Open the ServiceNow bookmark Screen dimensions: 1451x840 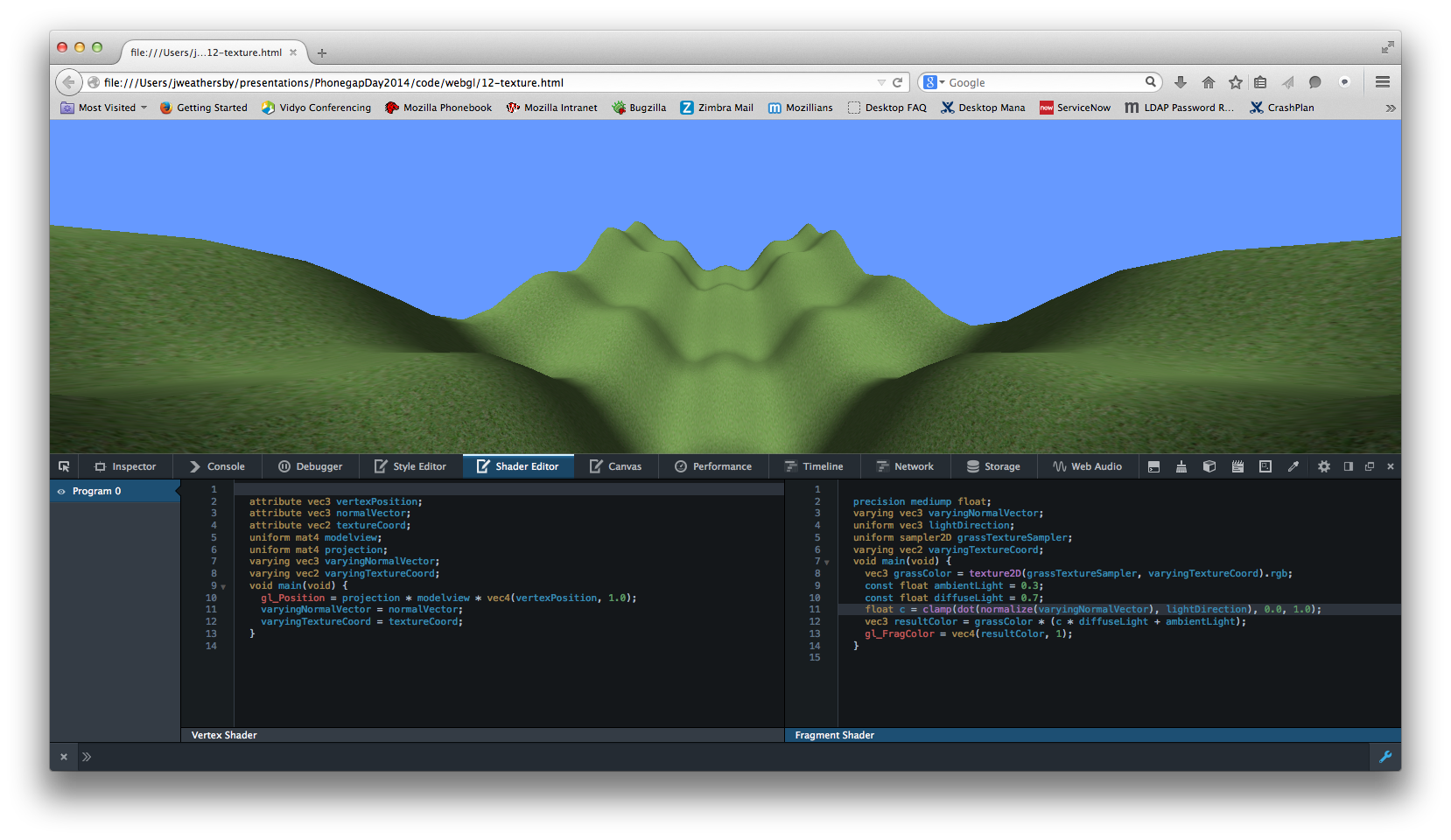[1075, 108]
